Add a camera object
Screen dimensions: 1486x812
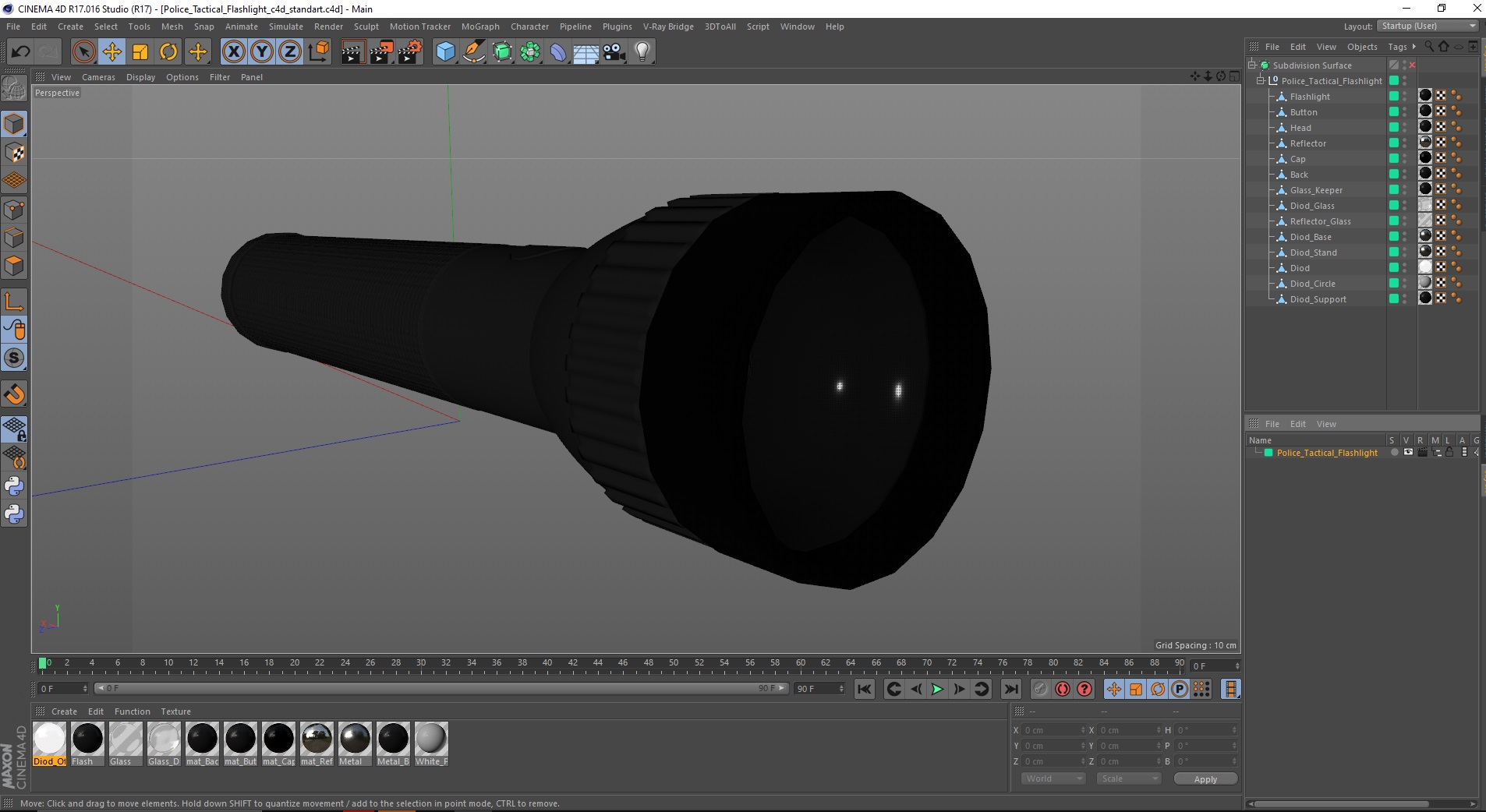(614, 52)
